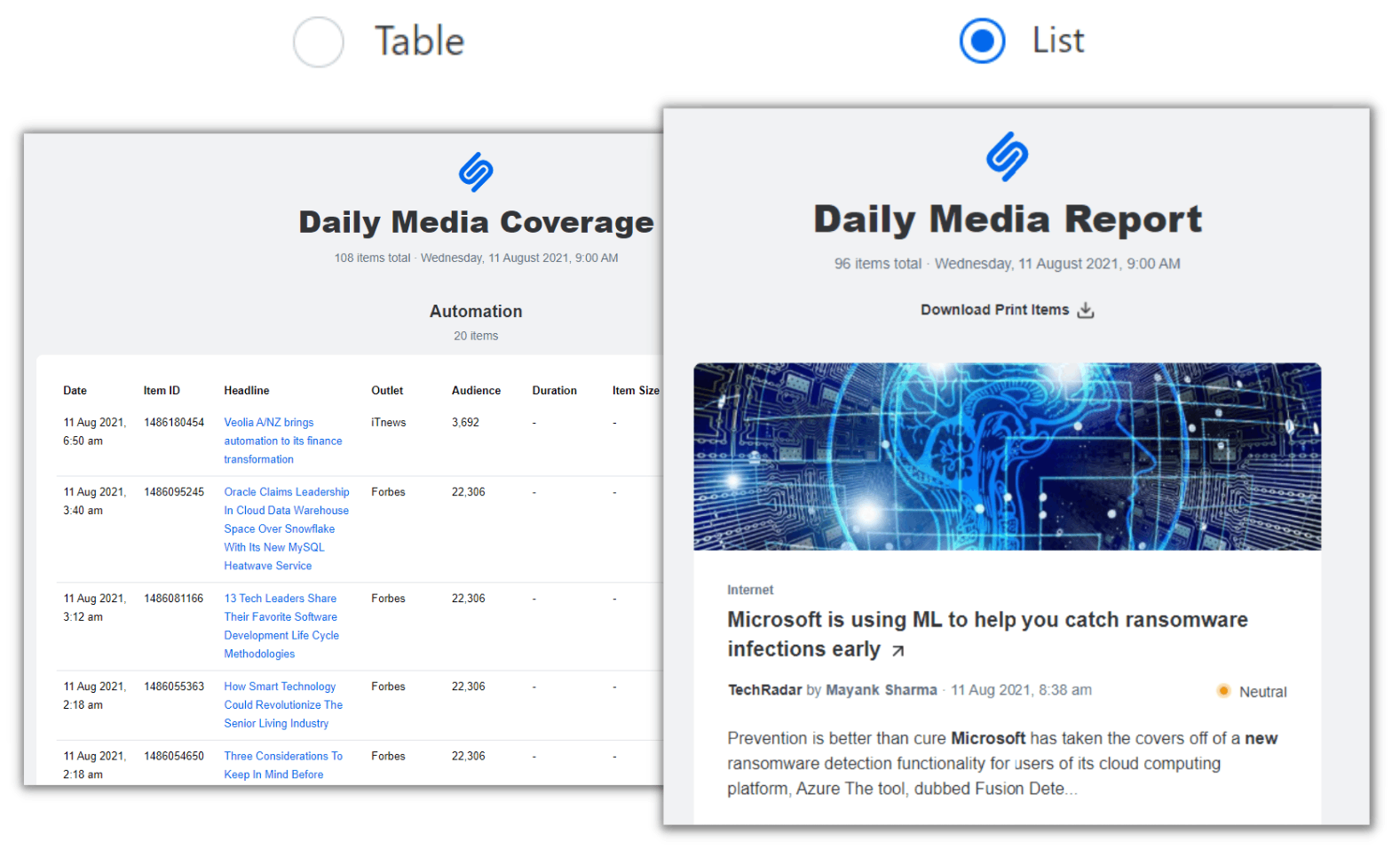Click the download icon beside Download Print Items
This screenshot has width=1400, height=850.
(1086, 310)
